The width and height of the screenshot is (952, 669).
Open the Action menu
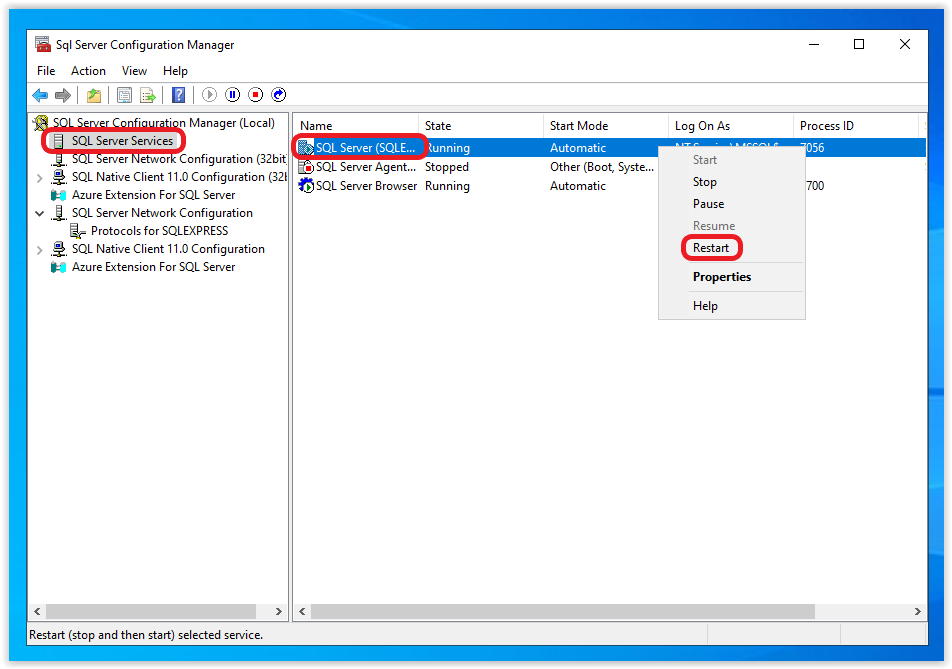(x=88, y=71)
